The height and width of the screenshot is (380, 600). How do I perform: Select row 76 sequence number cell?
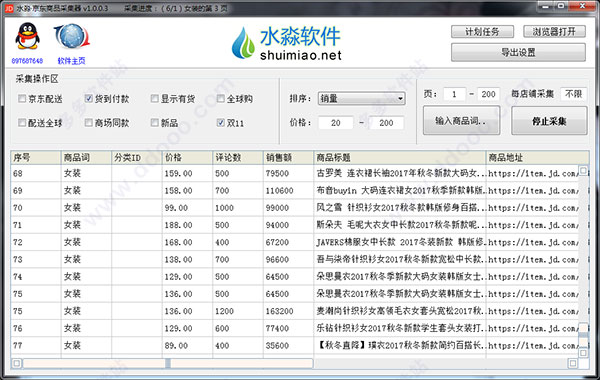click(x=36, y=328)
